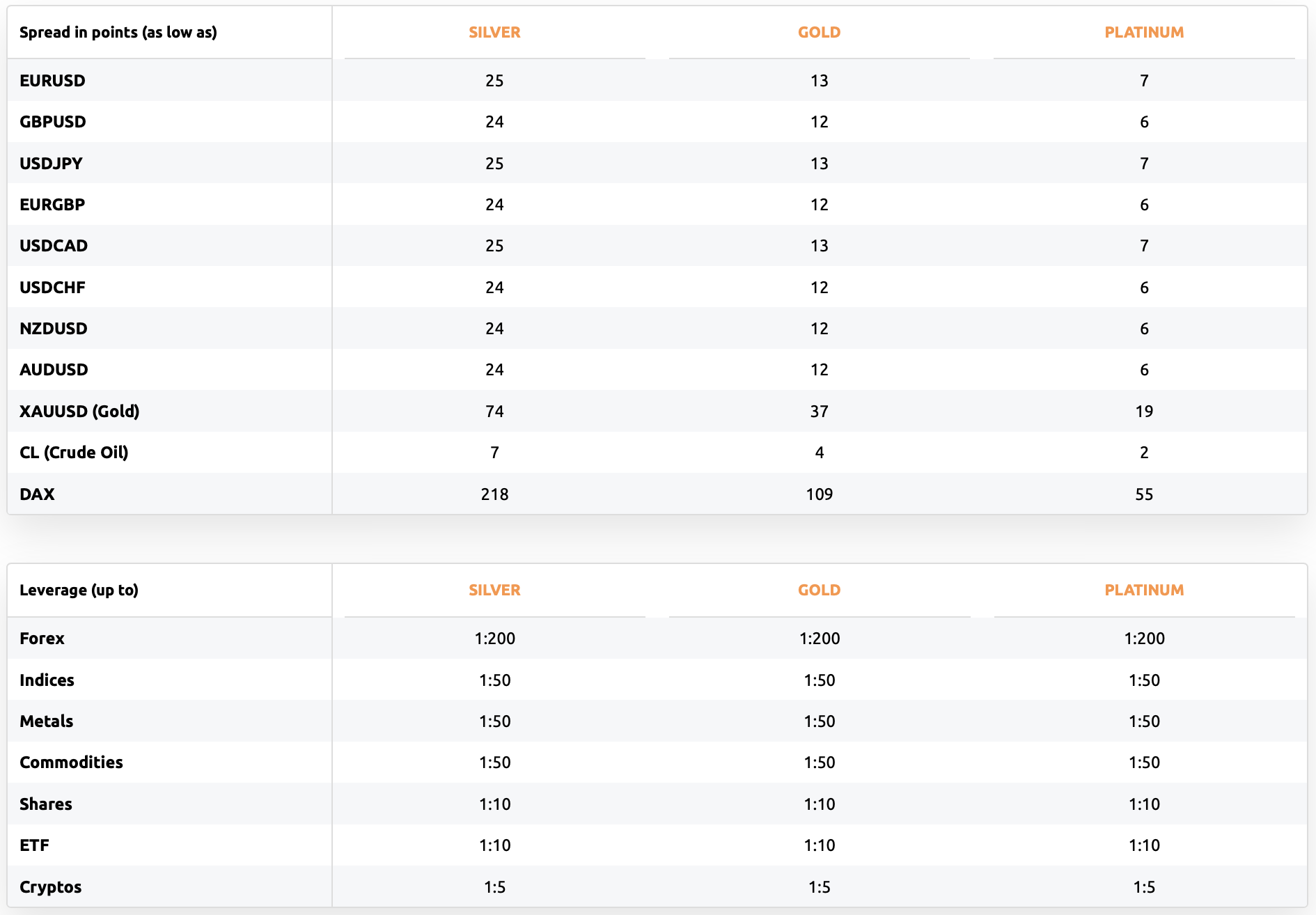Image resolution: width=1316 pixels, height=915 pixels.
Task: Select SILVER header in the spread table
Action: [494, 32]
